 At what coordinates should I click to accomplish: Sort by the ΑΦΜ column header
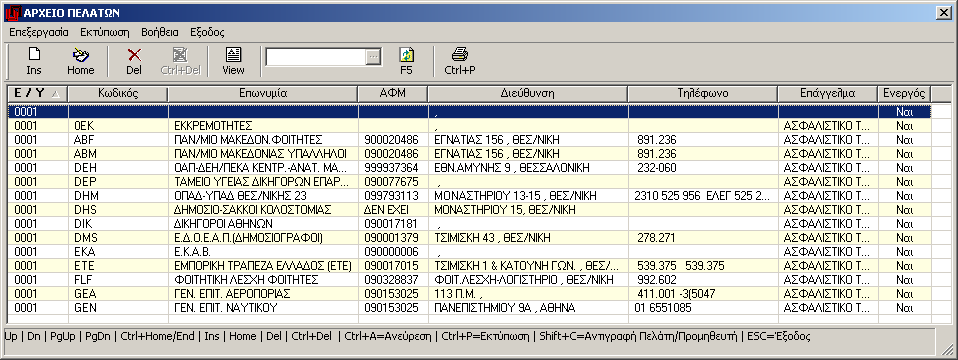coord(393,94)
